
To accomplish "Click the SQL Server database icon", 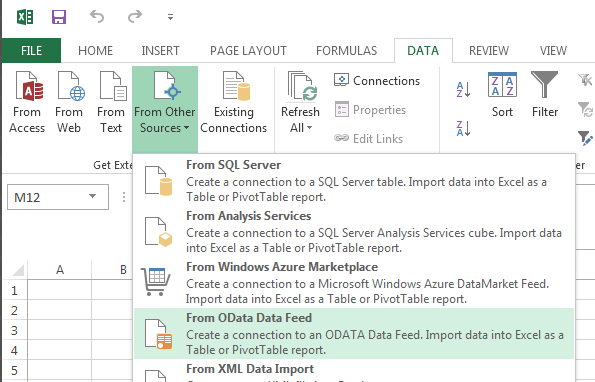I will pos(158,181).
